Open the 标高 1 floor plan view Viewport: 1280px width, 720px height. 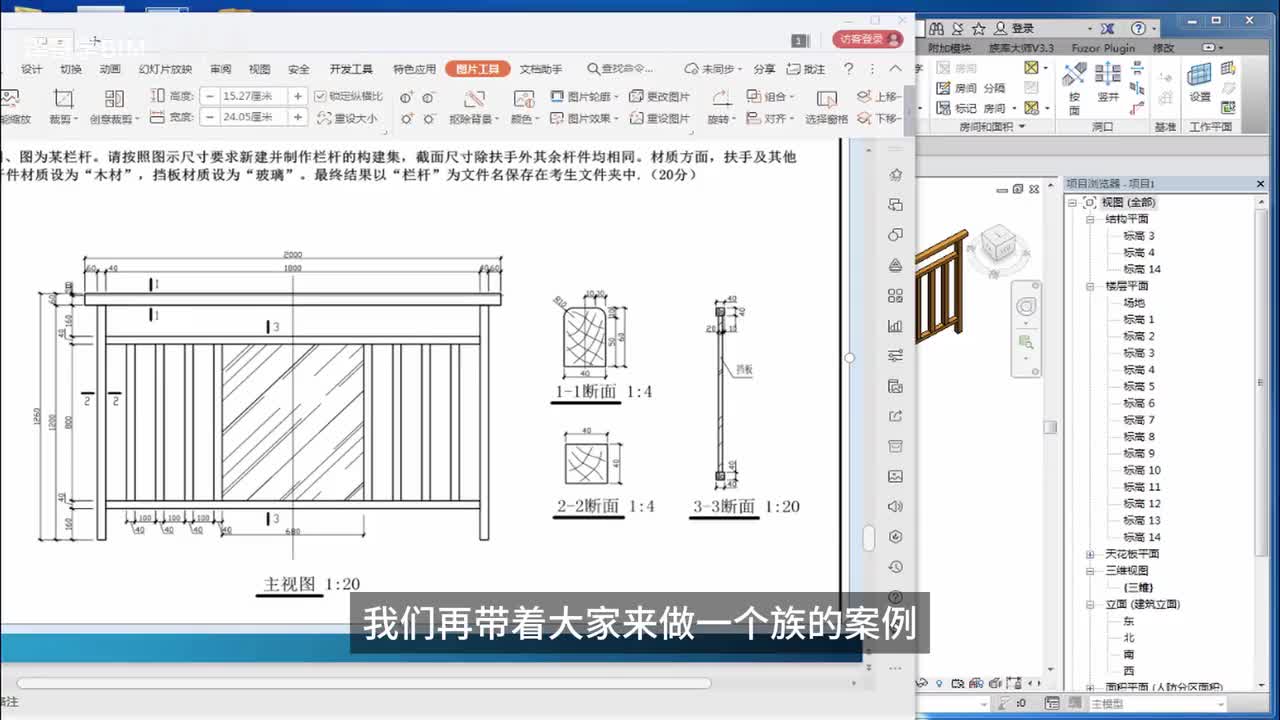click(x=1138, y=319)
